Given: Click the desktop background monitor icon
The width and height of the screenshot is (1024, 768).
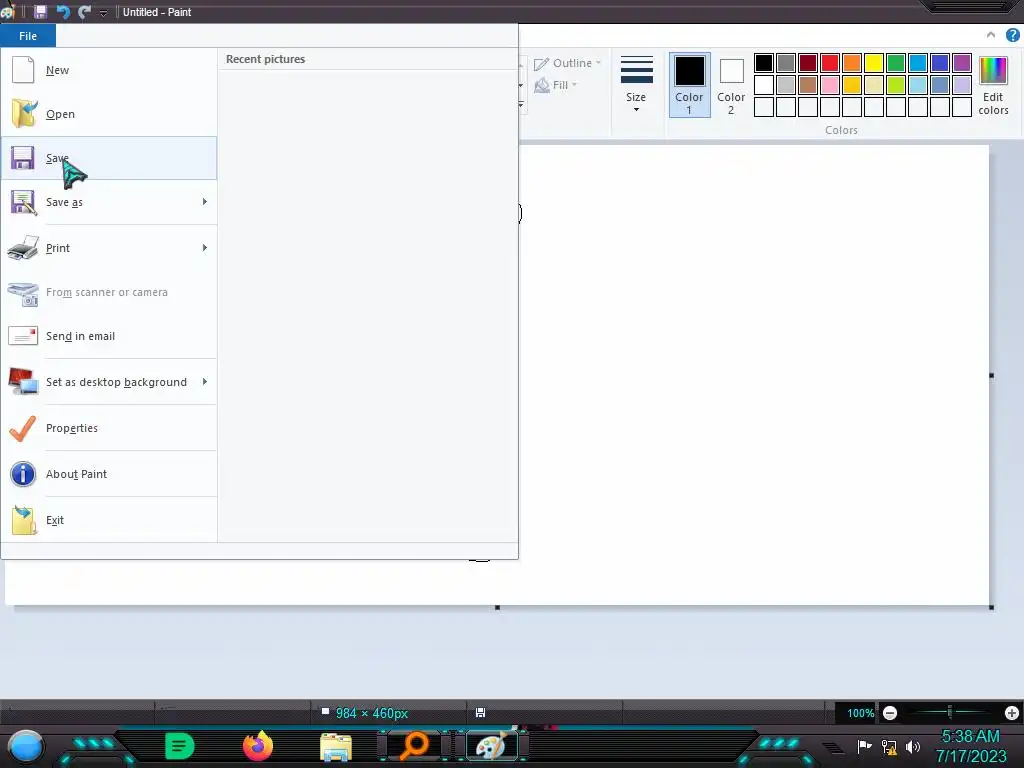Looking at the screenshot, I should (23, 381).
